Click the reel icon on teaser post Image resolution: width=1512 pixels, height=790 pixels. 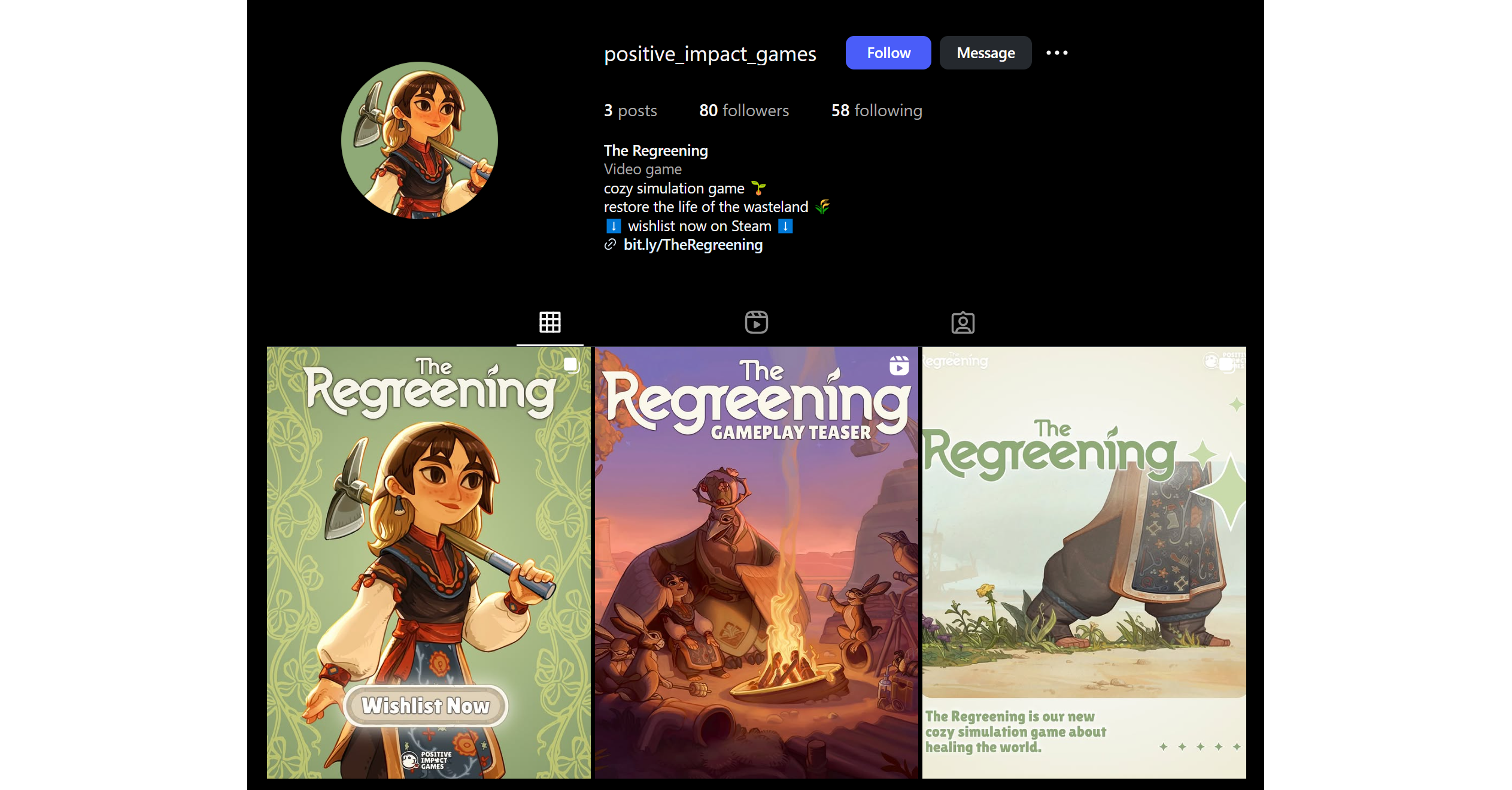pos(898,365)
